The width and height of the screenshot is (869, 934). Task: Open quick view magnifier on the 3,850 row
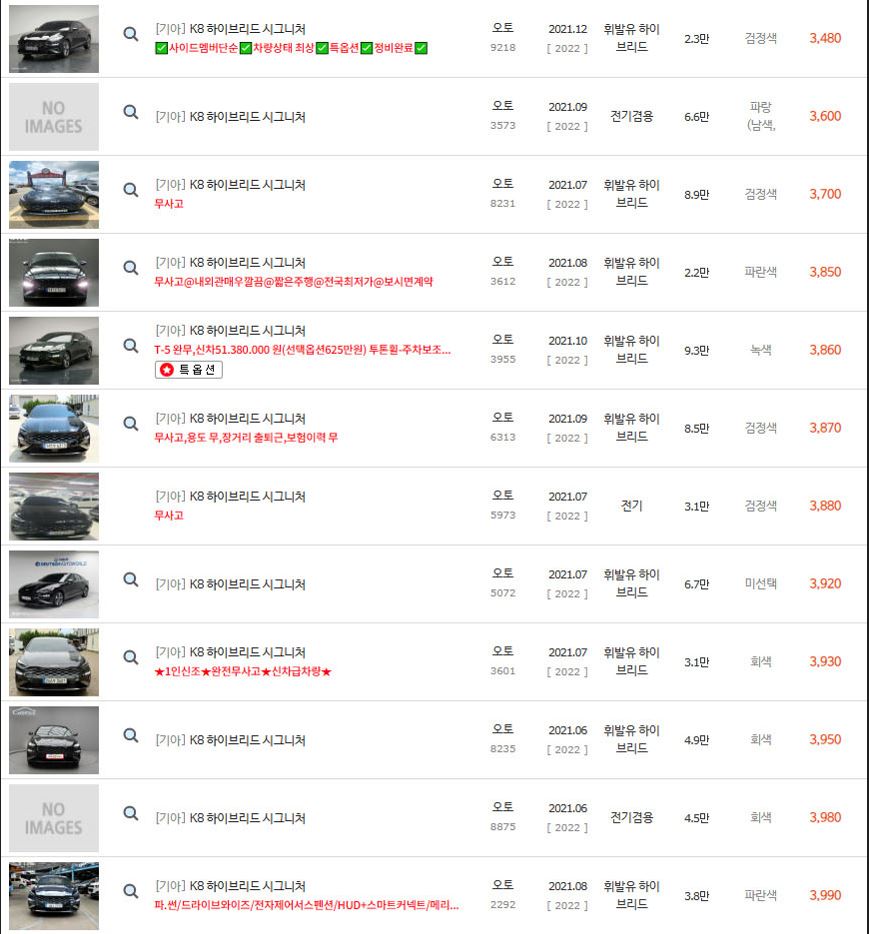pyautogui.click(x=130, y=268)
